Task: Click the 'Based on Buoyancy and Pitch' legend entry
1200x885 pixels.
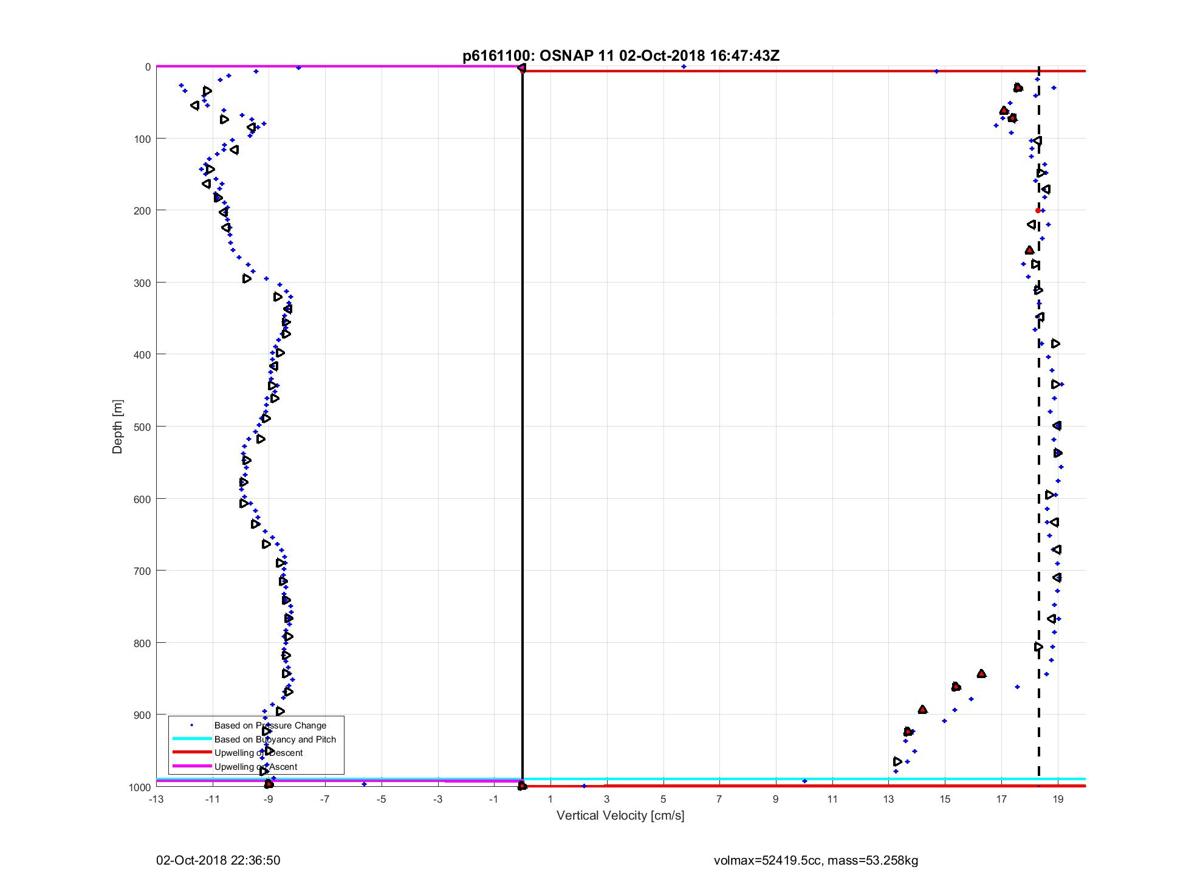Action: (275, 739)
